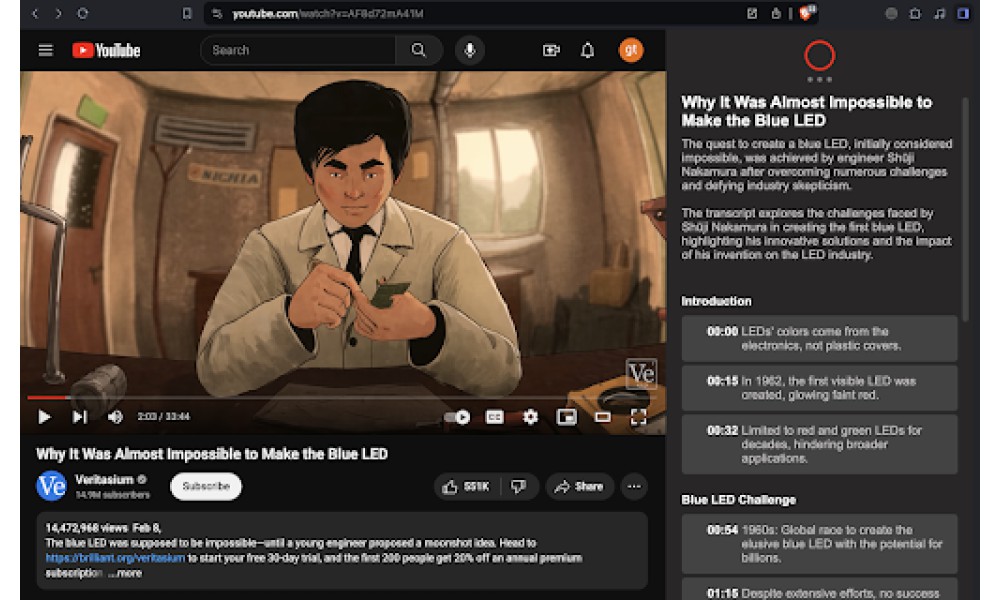Start voice search with microphone icon
Viewport: 1000px width, 600px height.
(x=469, y=50)
